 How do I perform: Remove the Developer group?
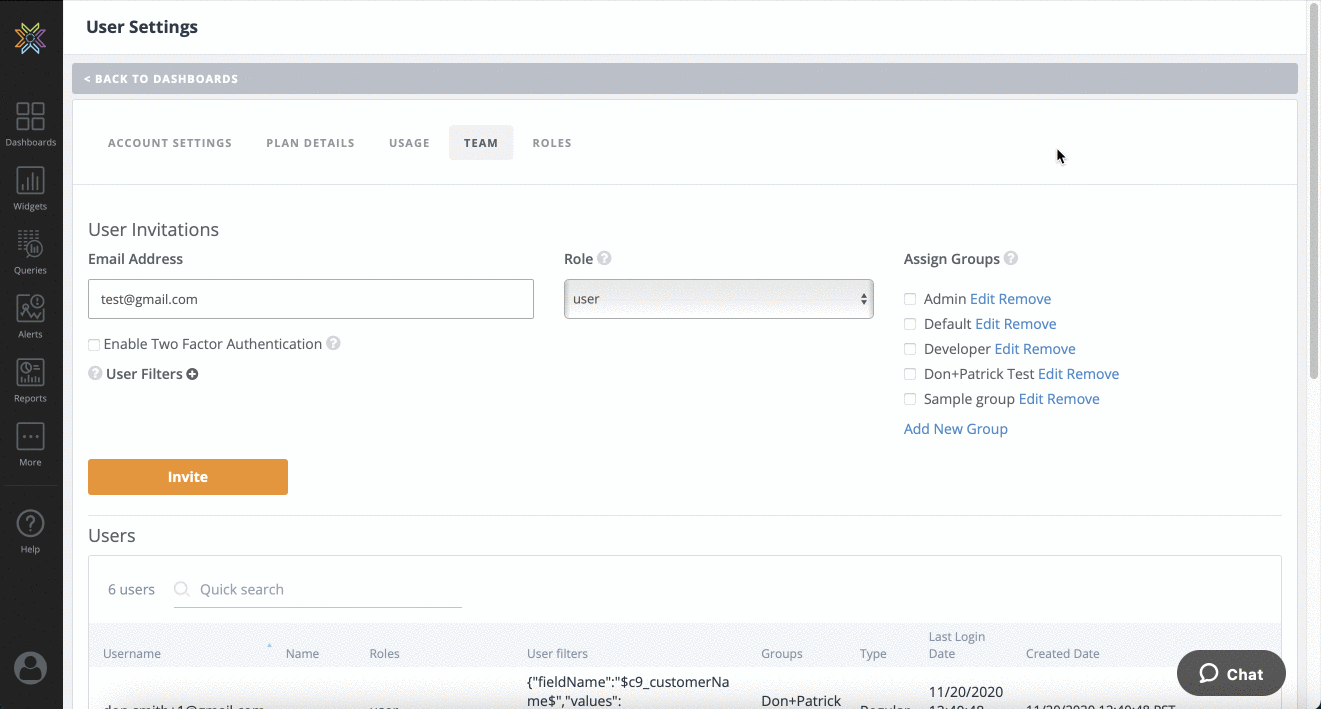click(x=1049, y=349)
